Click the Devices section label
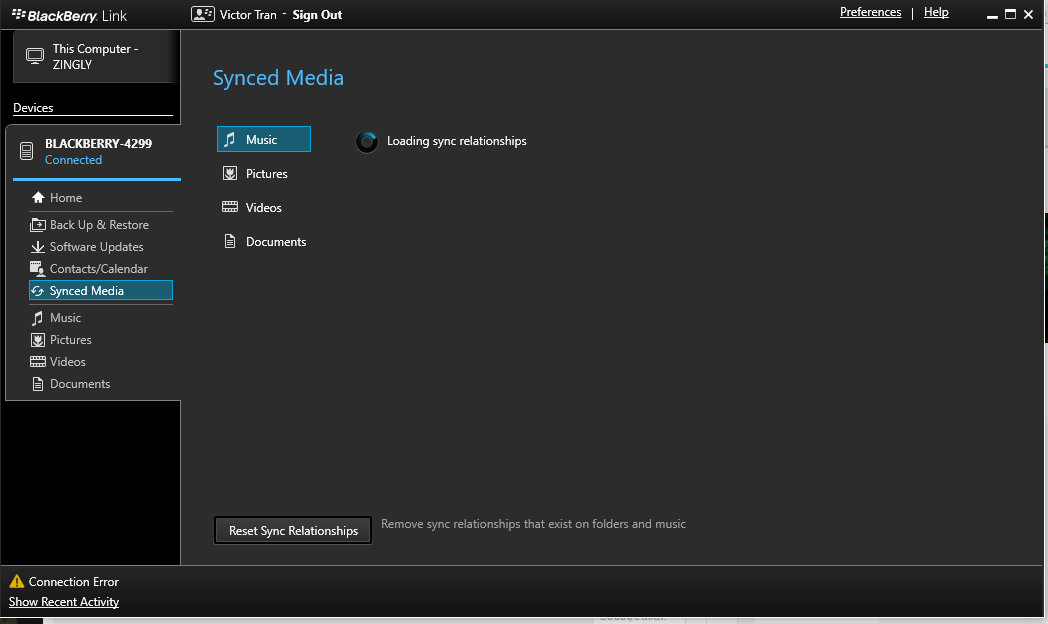 [x=33, y=108]
